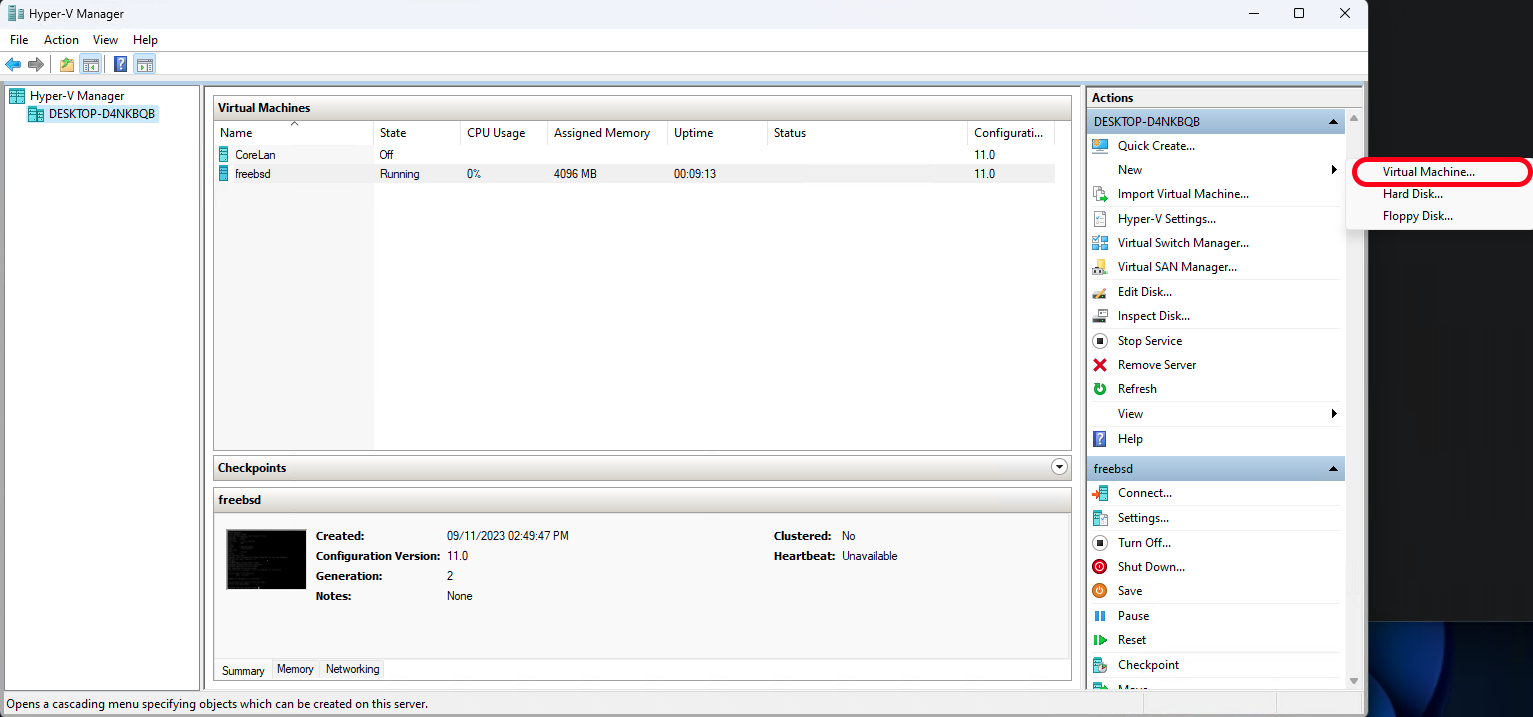The image size is (1533, 717).
Task: Switch to the Networking tab
Action: [352, 669]
